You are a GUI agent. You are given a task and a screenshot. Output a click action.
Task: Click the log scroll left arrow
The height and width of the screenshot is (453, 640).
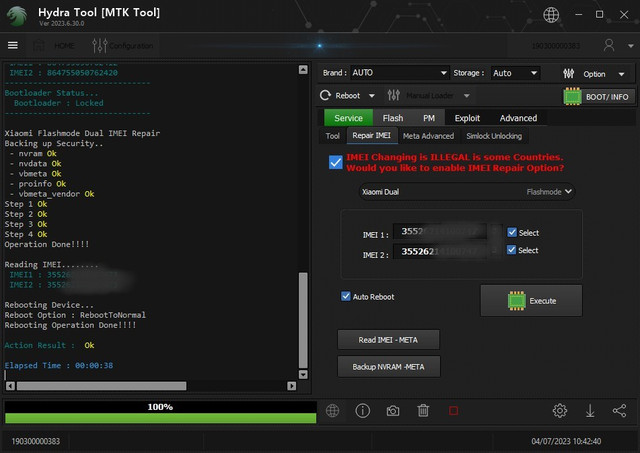pos(10,386)
